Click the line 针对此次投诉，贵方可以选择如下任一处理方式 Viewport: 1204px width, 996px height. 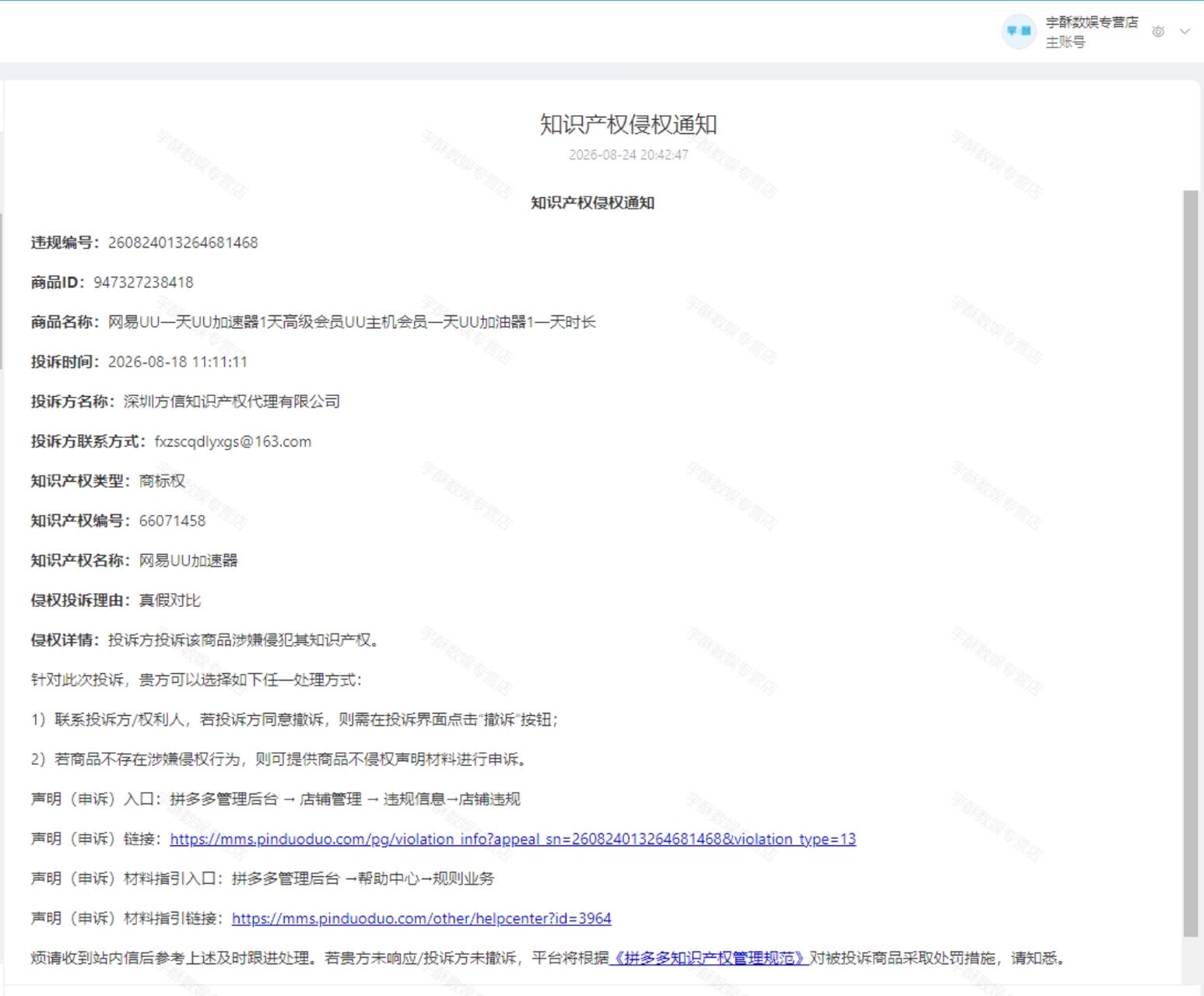click(x=196, y=679)
